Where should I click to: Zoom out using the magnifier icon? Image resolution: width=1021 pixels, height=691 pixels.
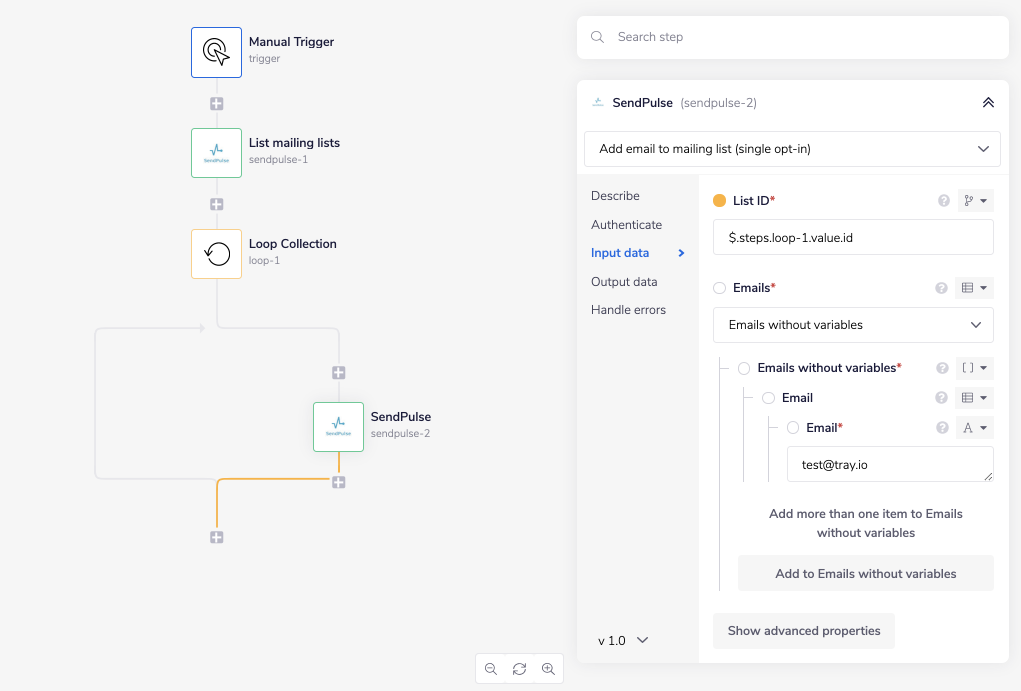[x=490, y=668]
